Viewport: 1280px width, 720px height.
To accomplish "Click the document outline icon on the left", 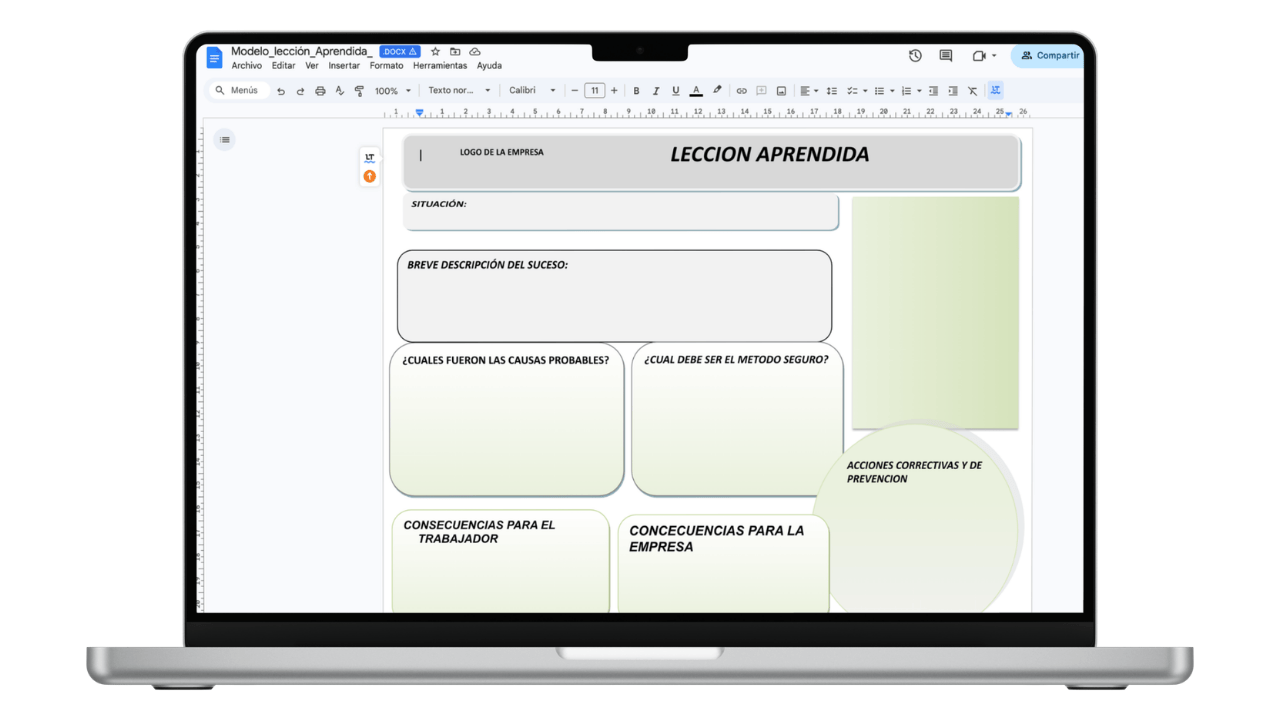I will pos(224,140).
